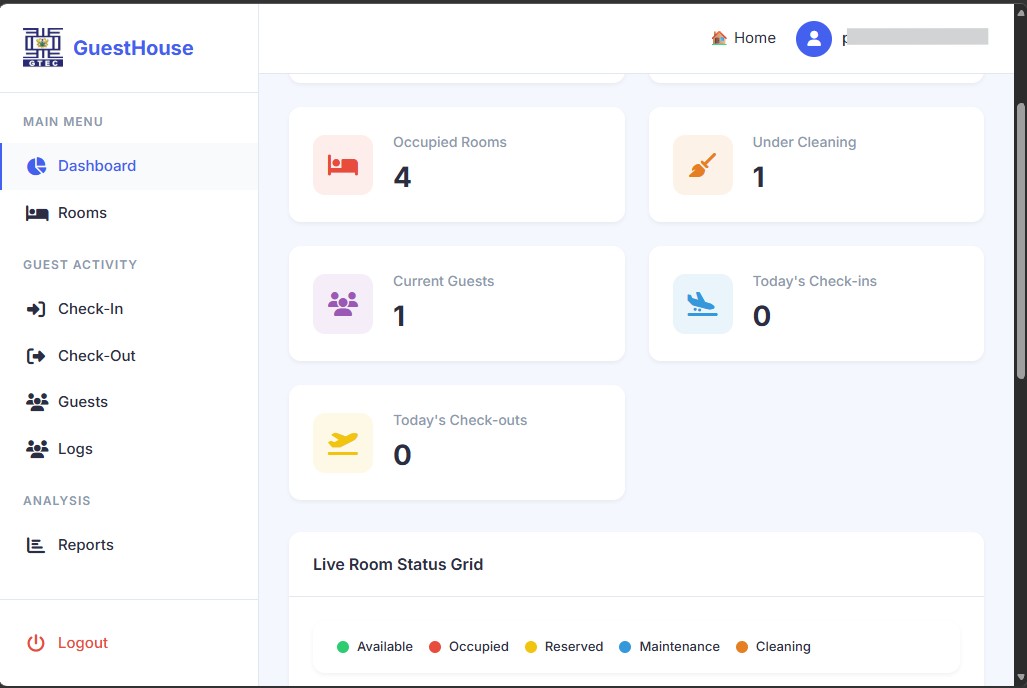Click the yellow plane Check-outs icon
This screenshot has width=1027, height=688.
click(343, 443)
